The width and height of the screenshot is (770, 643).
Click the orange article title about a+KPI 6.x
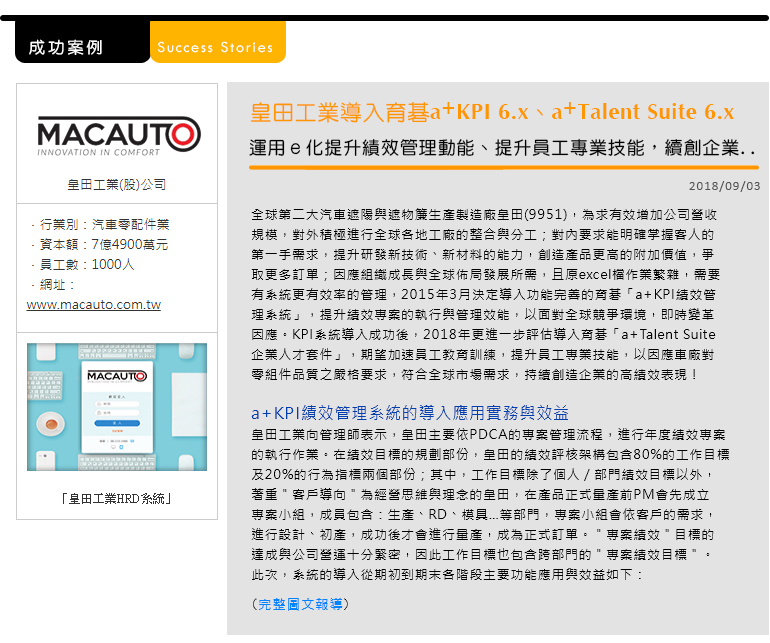492,112
